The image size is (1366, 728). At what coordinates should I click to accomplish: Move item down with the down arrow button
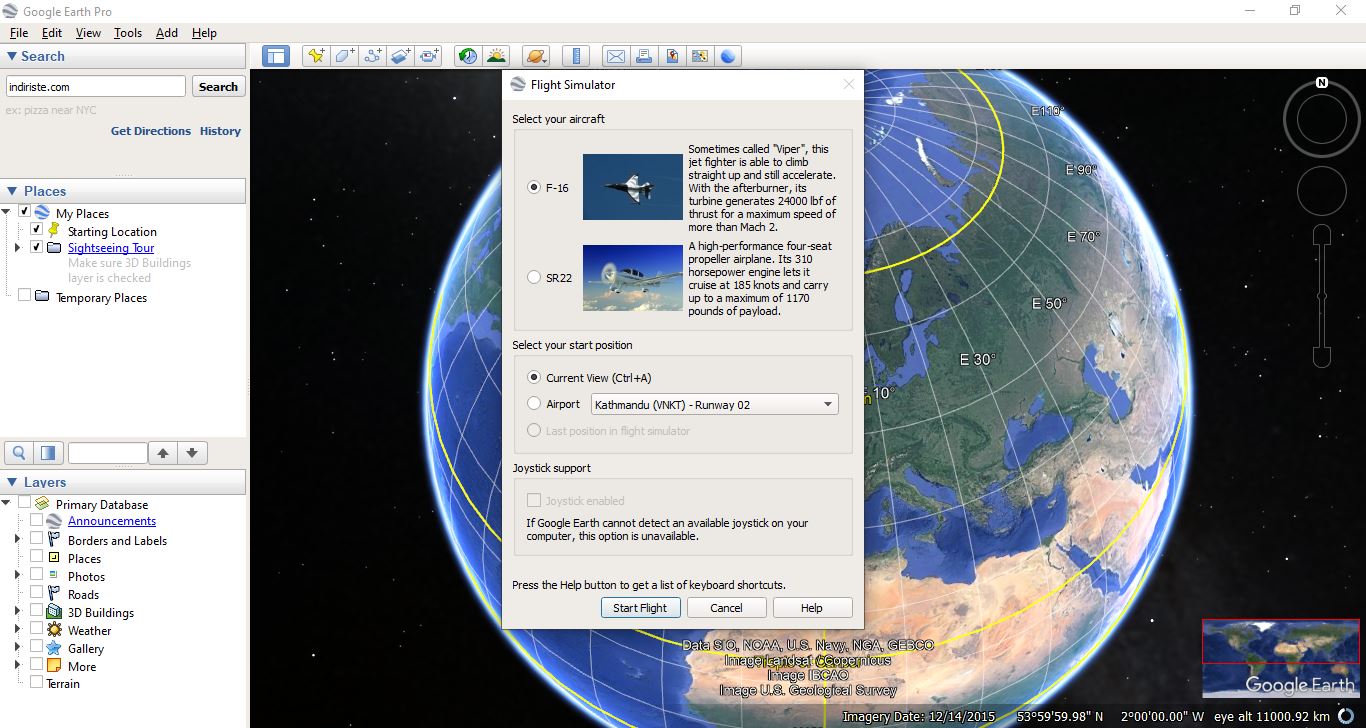point(192,453)
